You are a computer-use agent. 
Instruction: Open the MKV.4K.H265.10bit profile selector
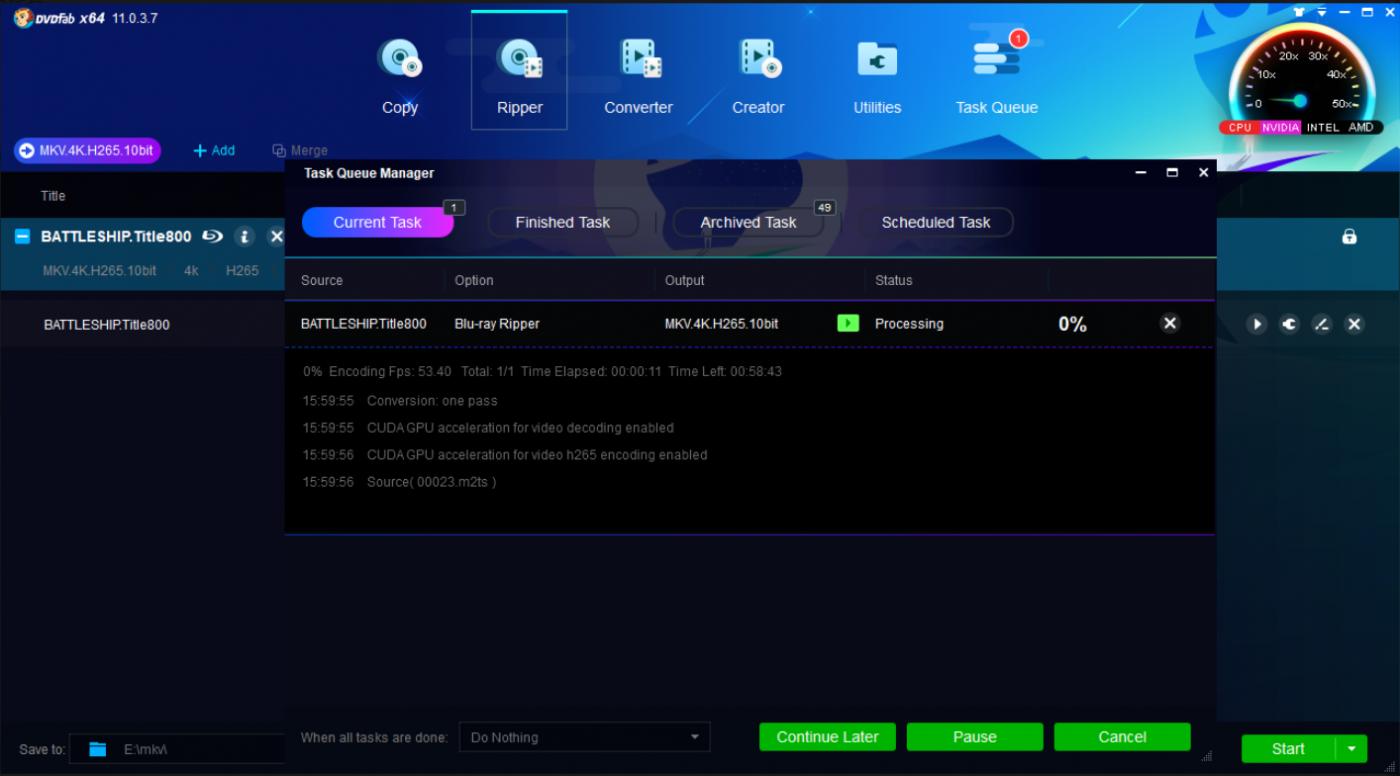87,150
